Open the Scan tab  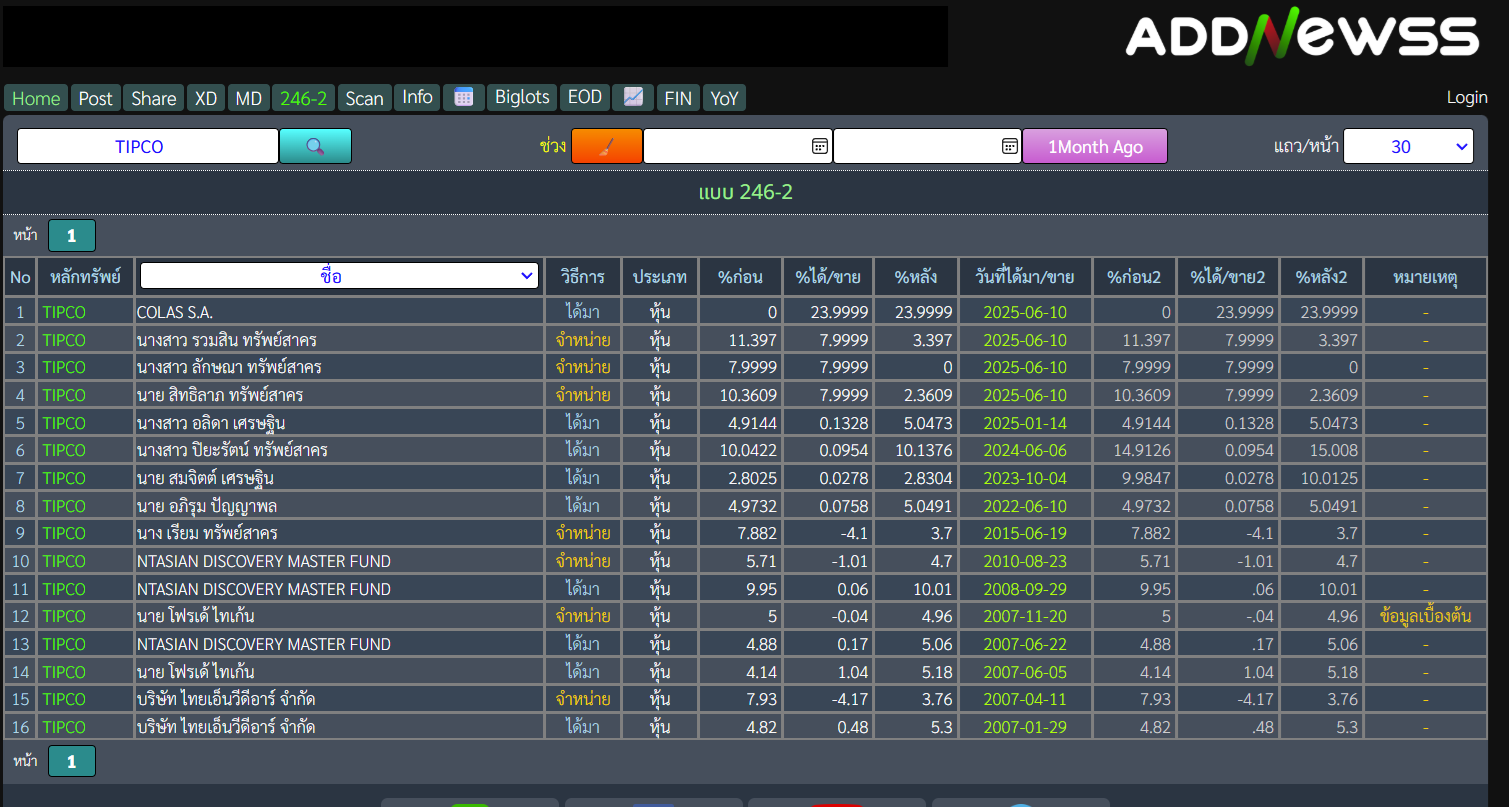pyautogui.click(x=364, y=98)
